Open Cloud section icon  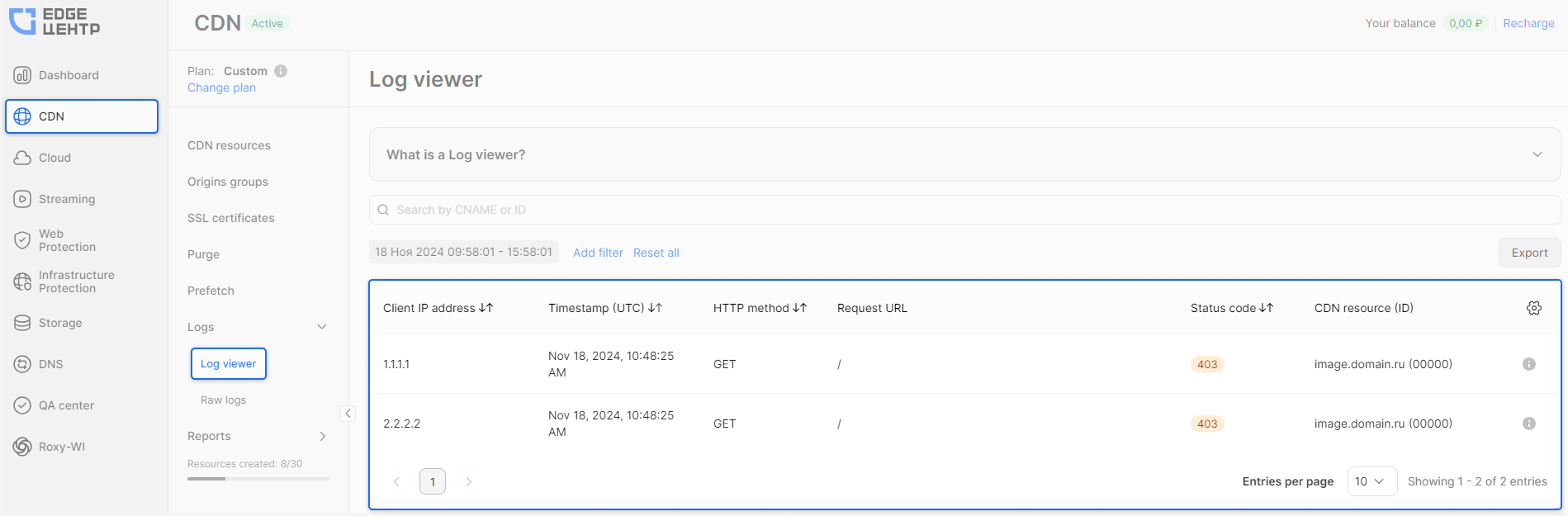[22, 158]
